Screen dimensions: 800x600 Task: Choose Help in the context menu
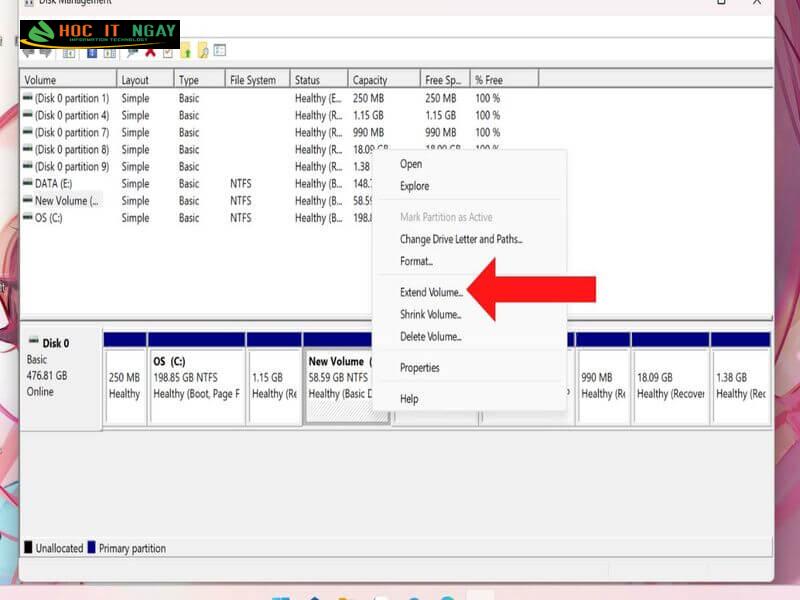pos(409,399)
